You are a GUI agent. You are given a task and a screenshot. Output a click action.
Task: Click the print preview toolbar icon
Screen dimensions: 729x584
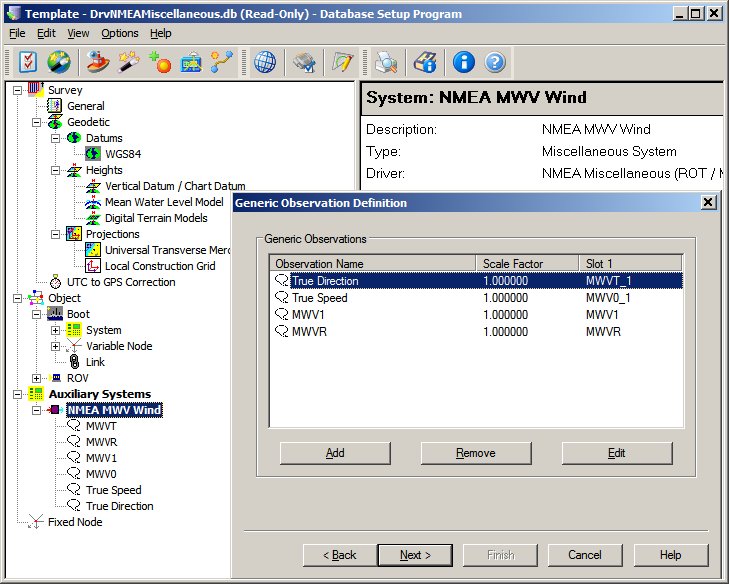(387, 63)
